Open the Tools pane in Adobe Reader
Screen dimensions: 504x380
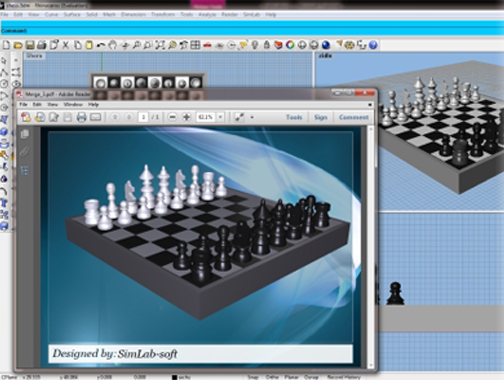click(x=294, y=117)
